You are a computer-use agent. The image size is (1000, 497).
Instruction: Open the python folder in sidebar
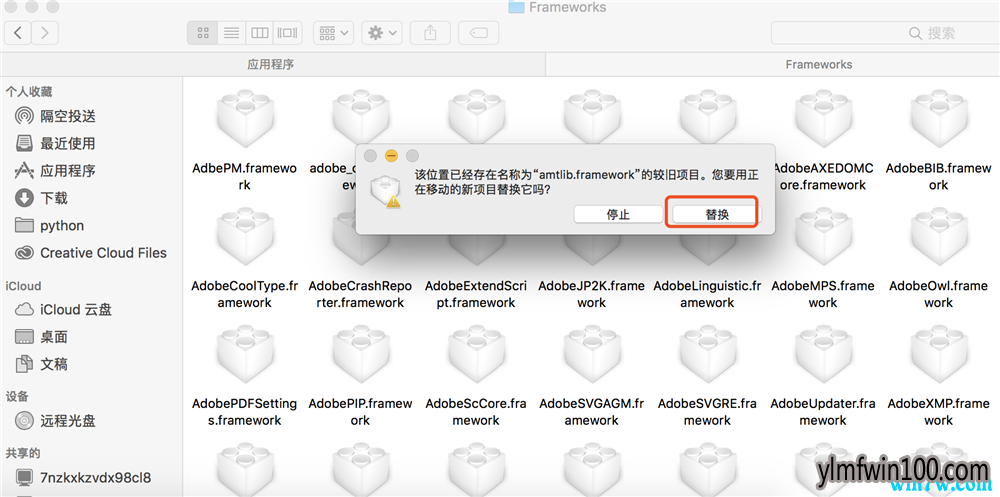pos(50,226)
